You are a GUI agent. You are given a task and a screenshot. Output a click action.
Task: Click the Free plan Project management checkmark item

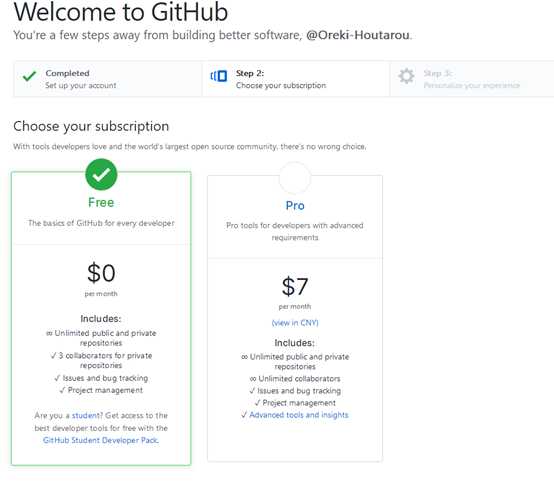[101, 390]
